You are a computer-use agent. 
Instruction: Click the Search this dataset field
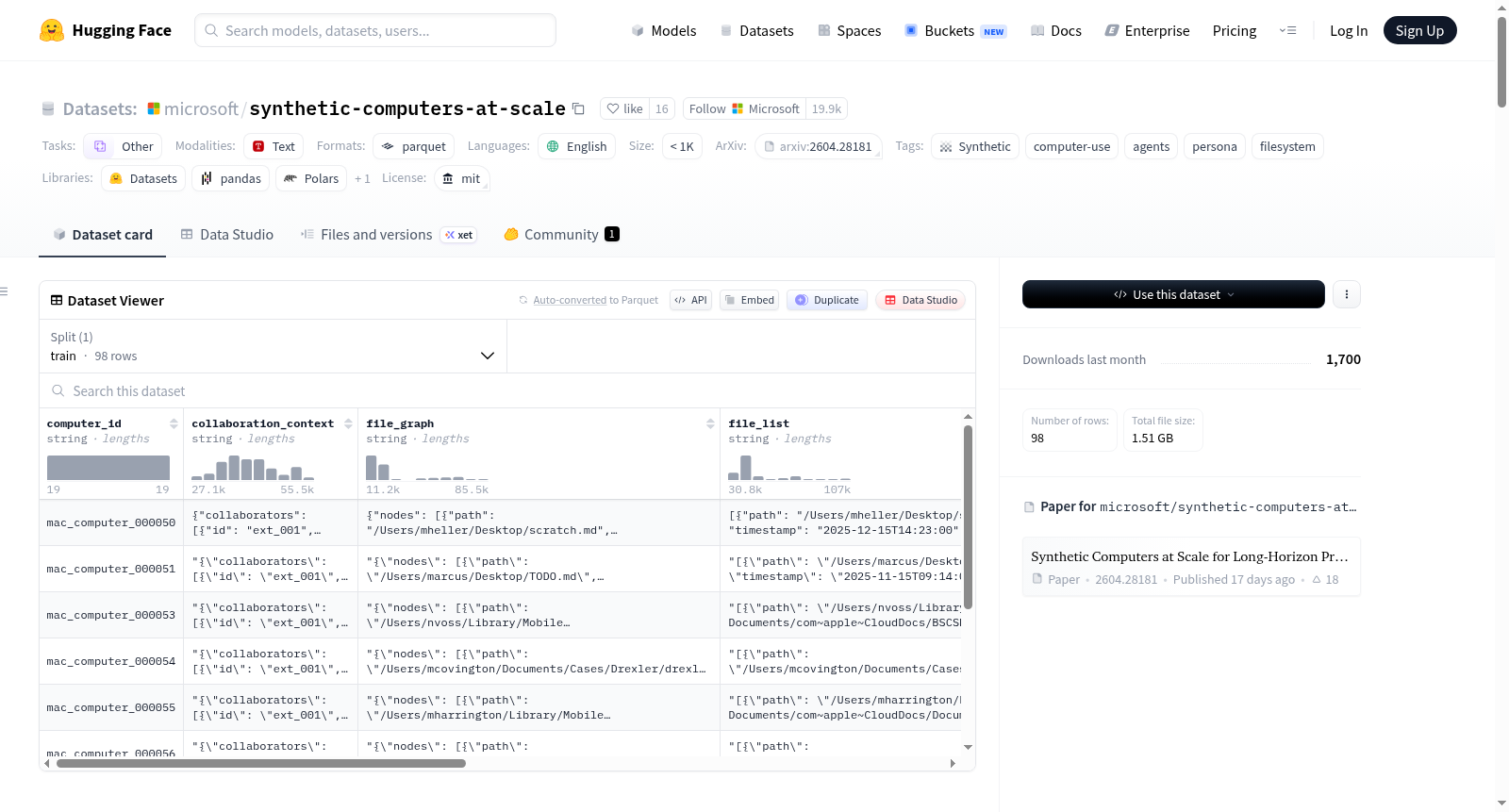[x=507, y=390]
